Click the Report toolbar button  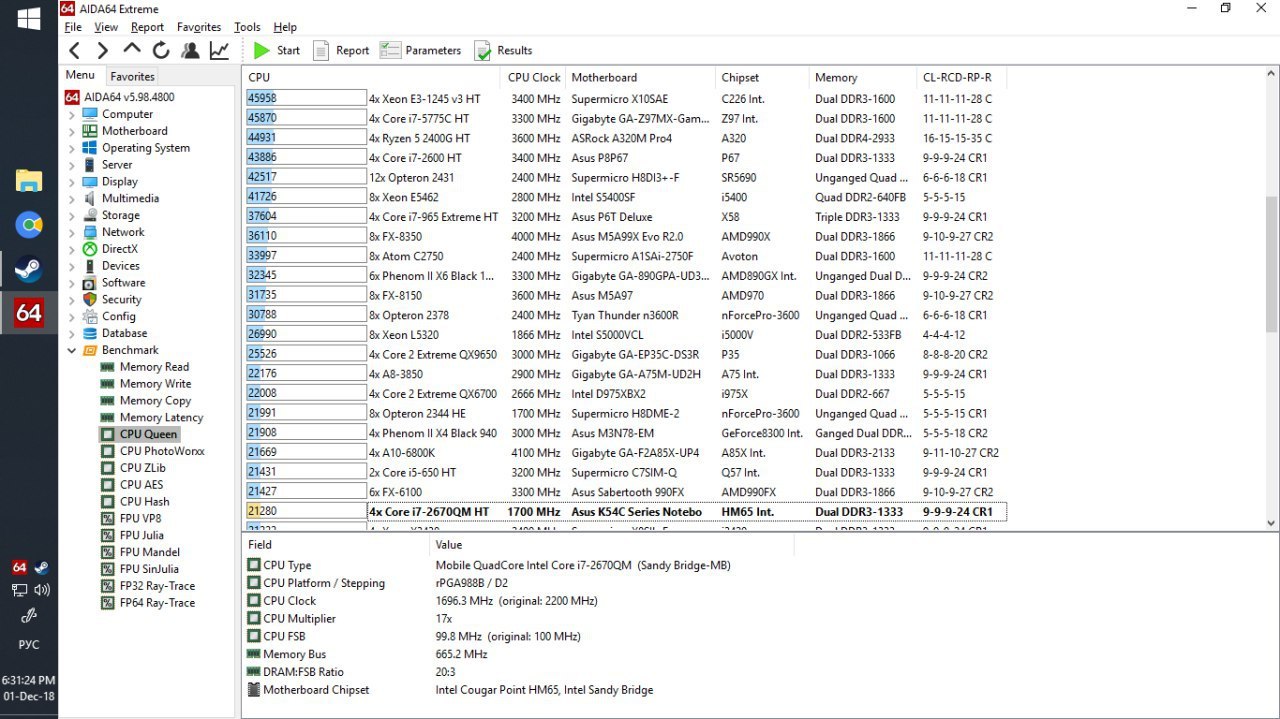coord(341,50)
